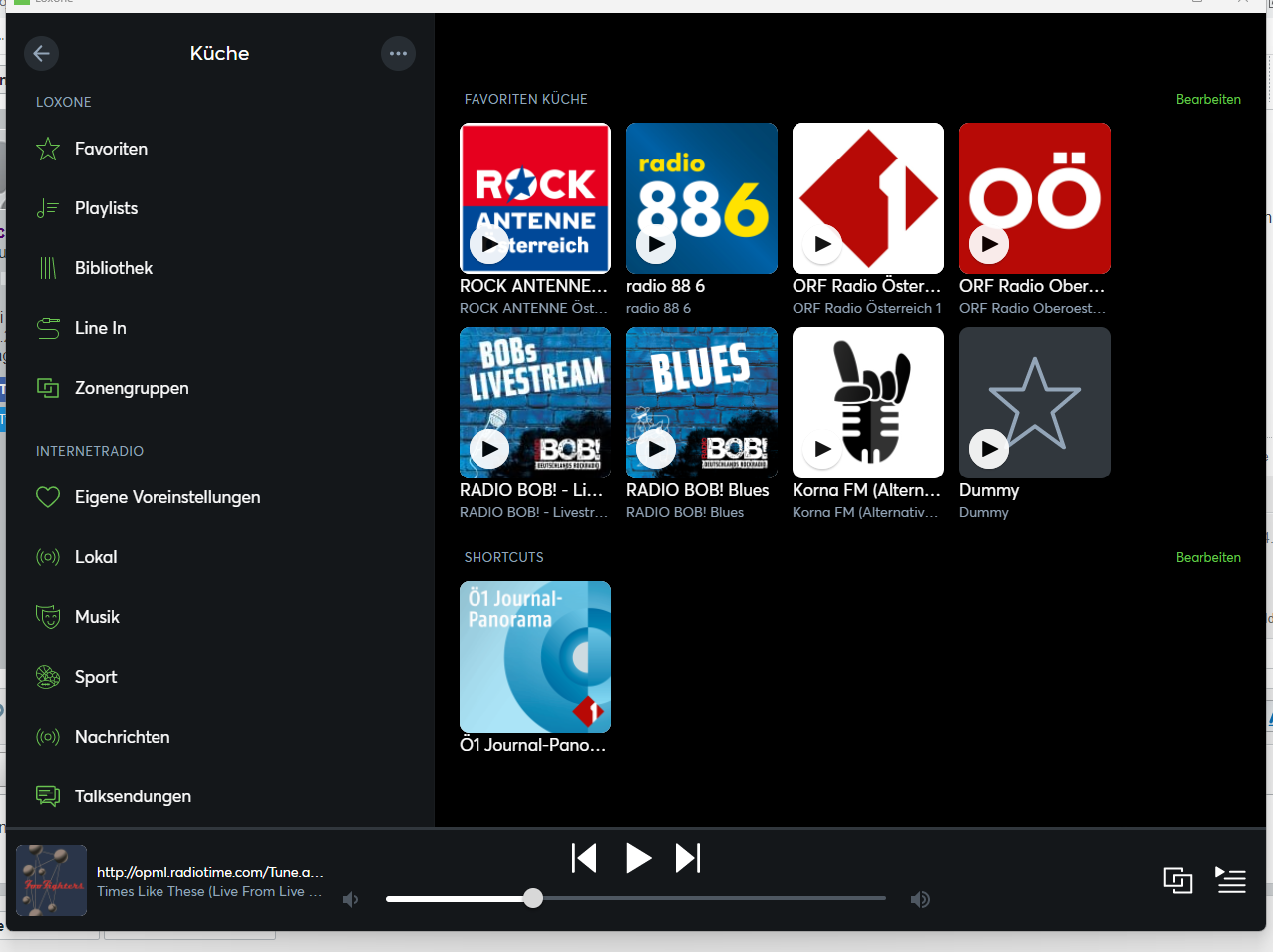Click the high-volume speaker icon
Viewport: 1273px width, 952px height.
coord(920,900)
